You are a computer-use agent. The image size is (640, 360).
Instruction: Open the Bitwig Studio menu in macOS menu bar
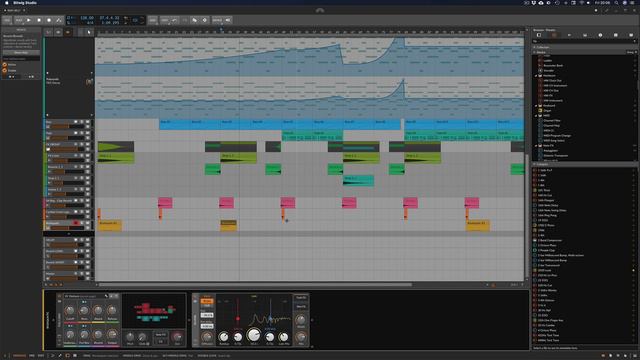25,3
